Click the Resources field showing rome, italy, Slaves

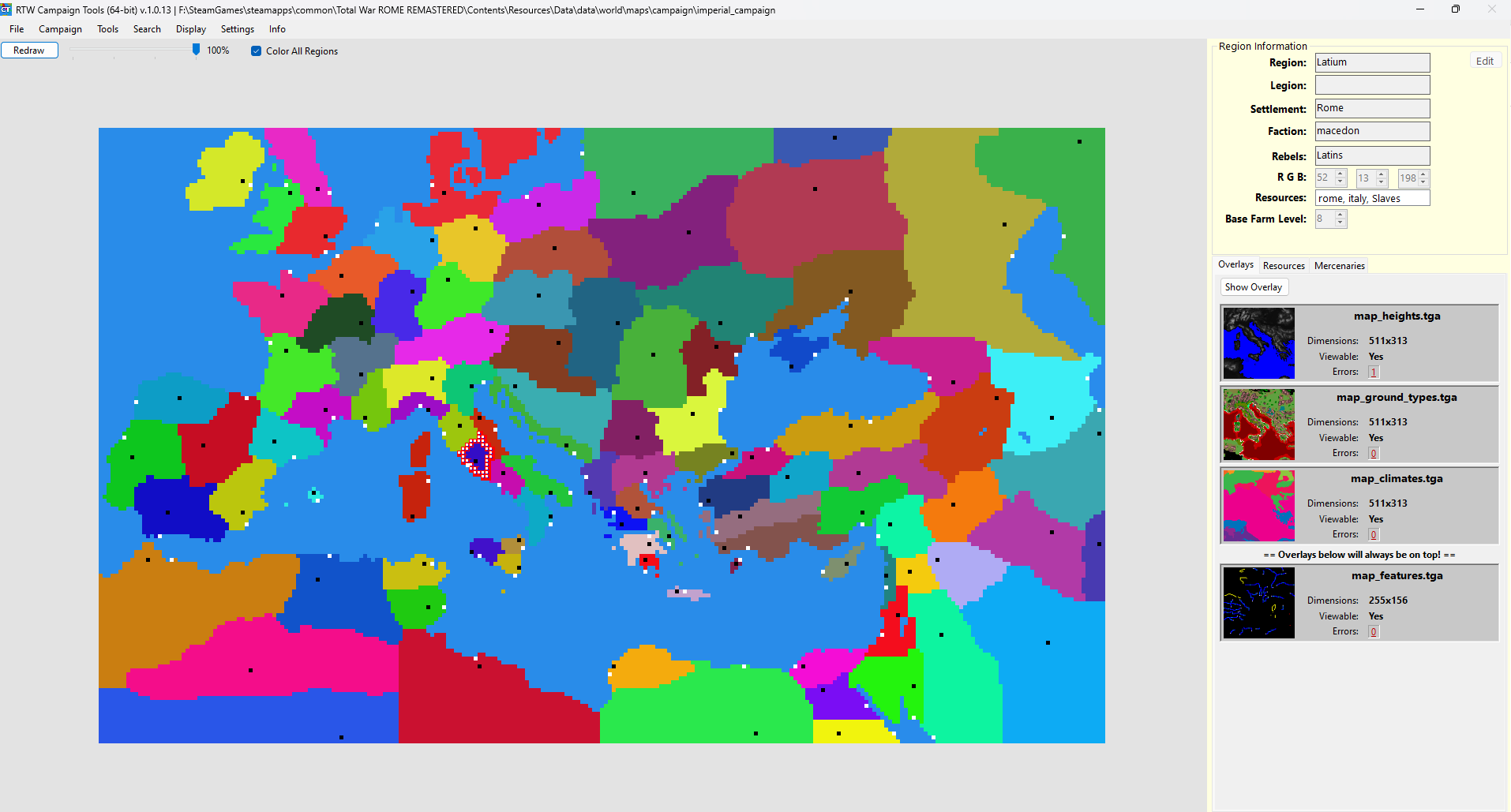[x=1372, y=198]
